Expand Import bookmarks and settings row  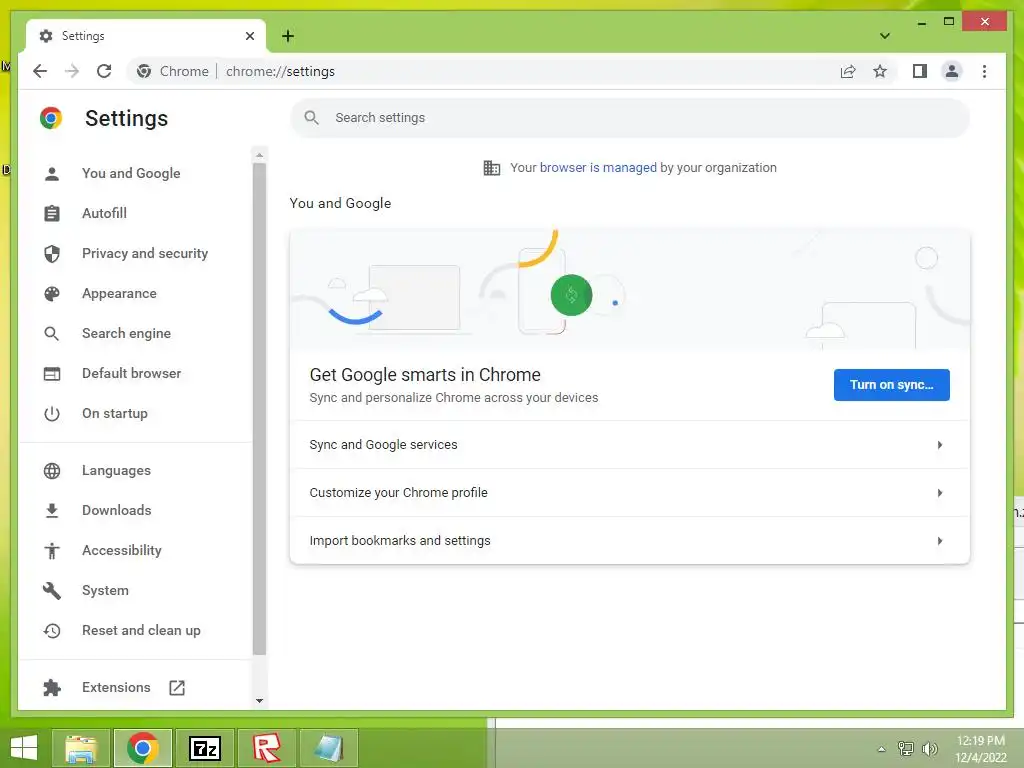630,541
